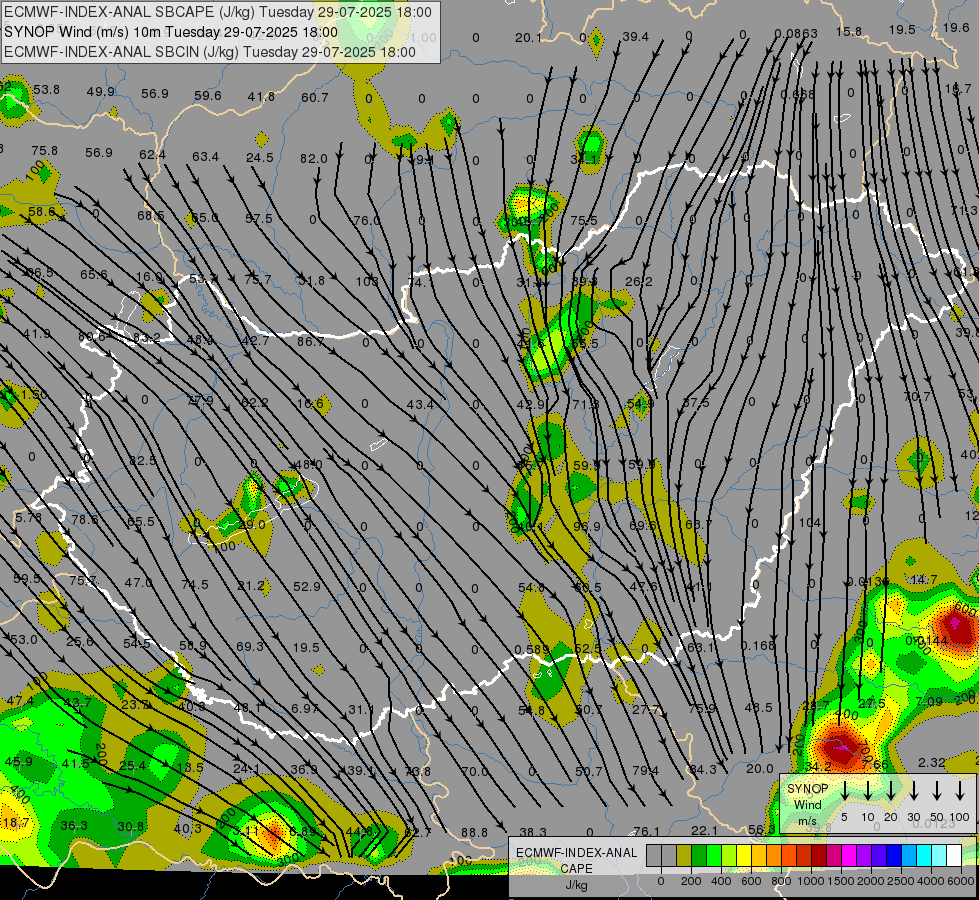This screenshot has width=979, height=900.
Task: Click the 4000 tick label in the CAPE legend
Action: [x=931, y=881]
